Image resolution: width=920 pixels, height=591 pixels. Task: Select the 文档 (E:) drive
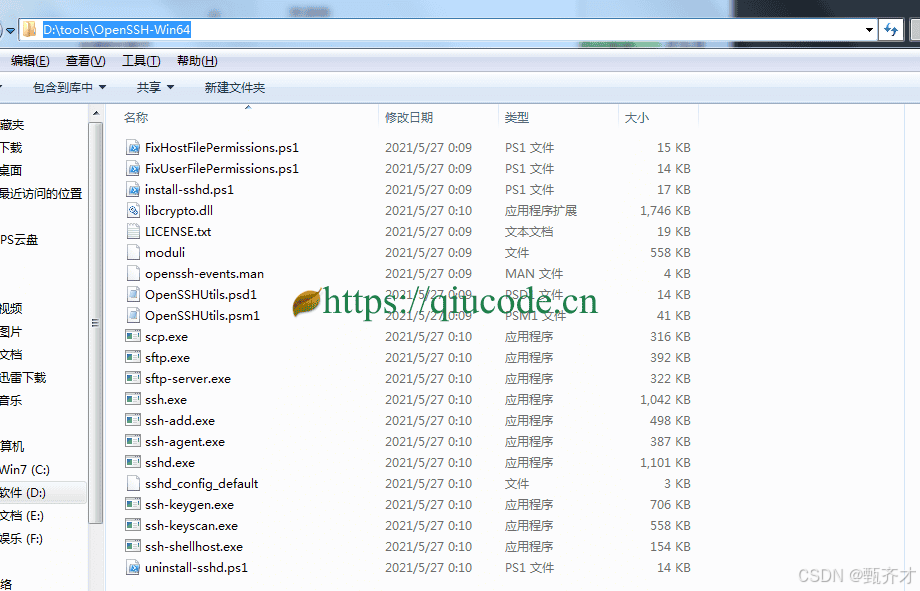point(22,515)
